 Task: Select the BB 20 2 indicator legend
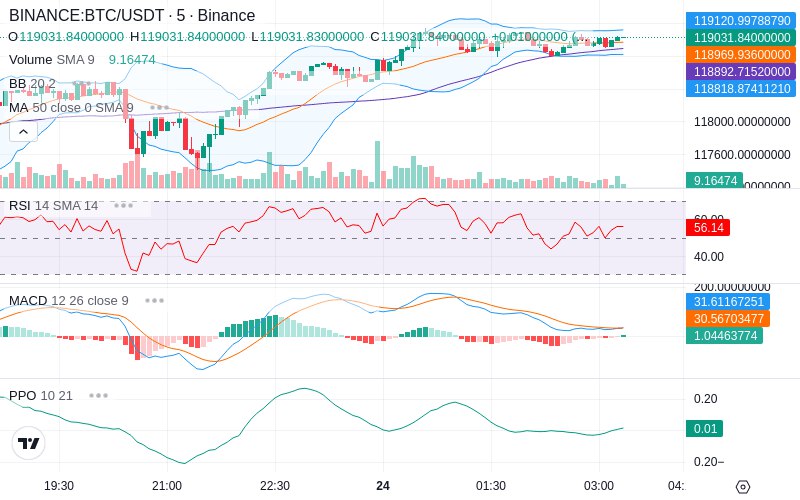(x=32, y=83)
